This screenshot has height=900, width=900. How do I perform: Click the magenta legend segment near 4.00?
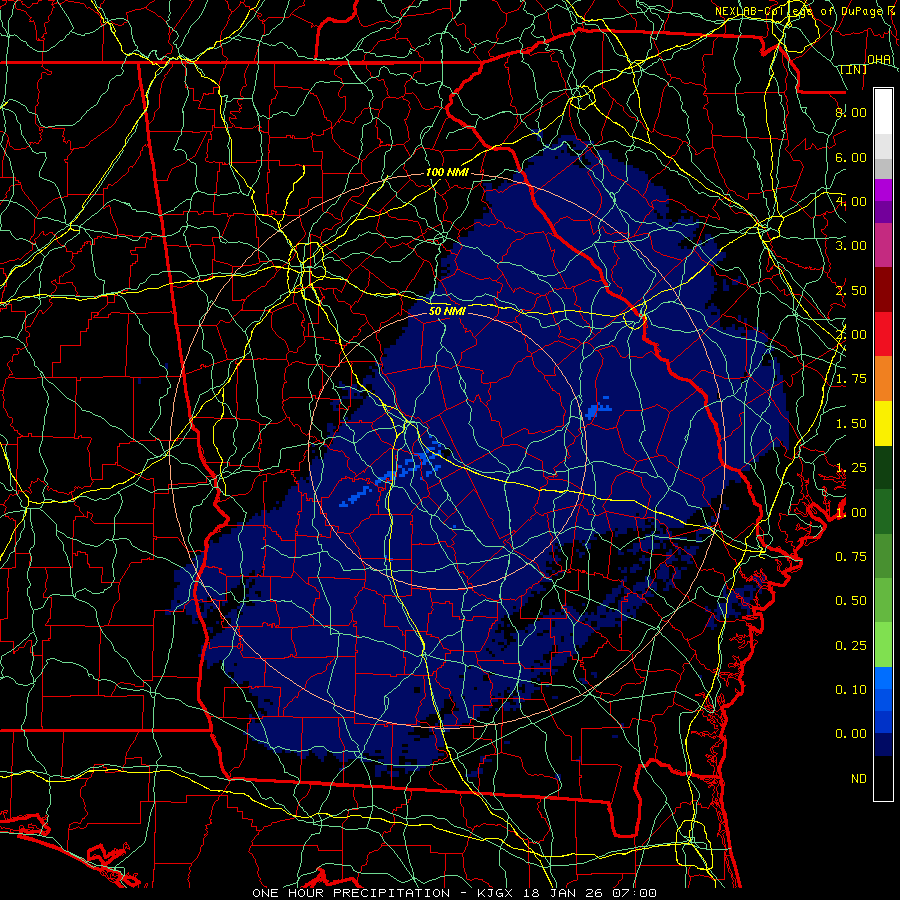click(883, 190)
